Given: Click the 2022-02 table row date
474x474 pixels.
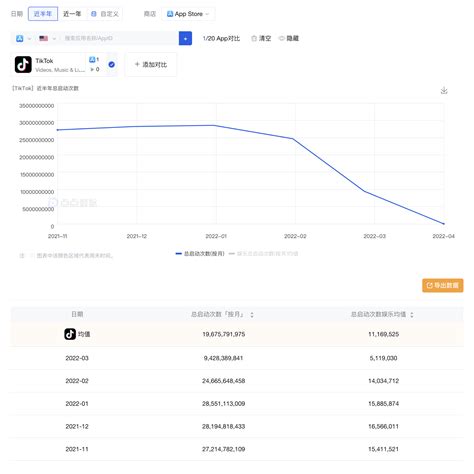Looking at the screenshot, I should [x=77, y=381].
